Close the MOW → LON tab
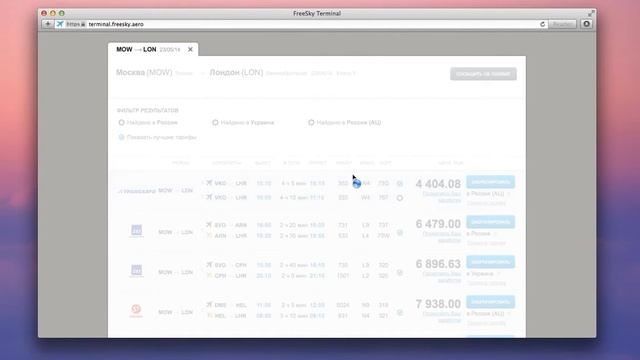Screen dimensions: 640x360 coord(190,49)
